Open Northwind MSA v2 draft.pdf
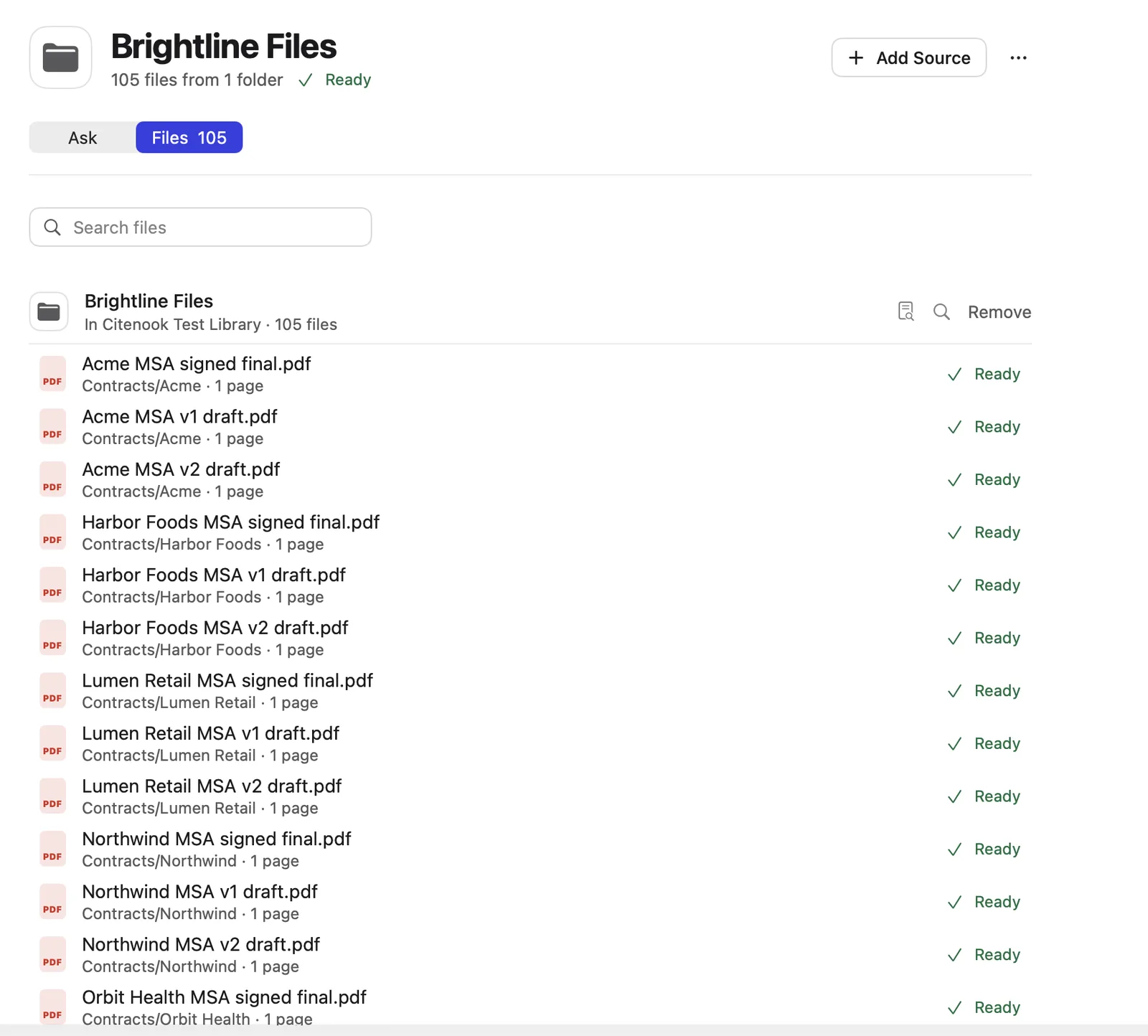 click(201, 945)
